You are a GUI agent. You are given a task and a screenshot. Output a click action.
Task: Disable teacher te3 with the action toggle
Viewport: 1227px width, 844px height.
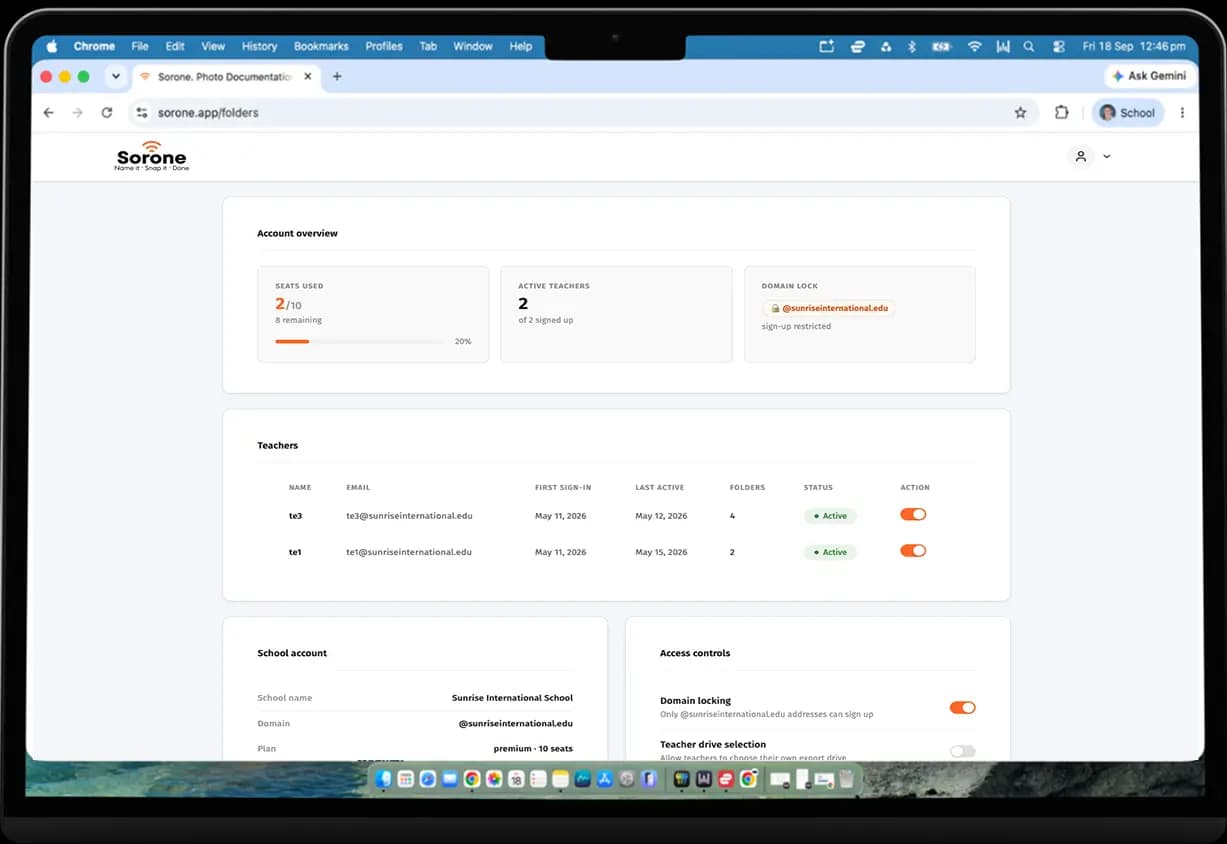pos(913,514)
